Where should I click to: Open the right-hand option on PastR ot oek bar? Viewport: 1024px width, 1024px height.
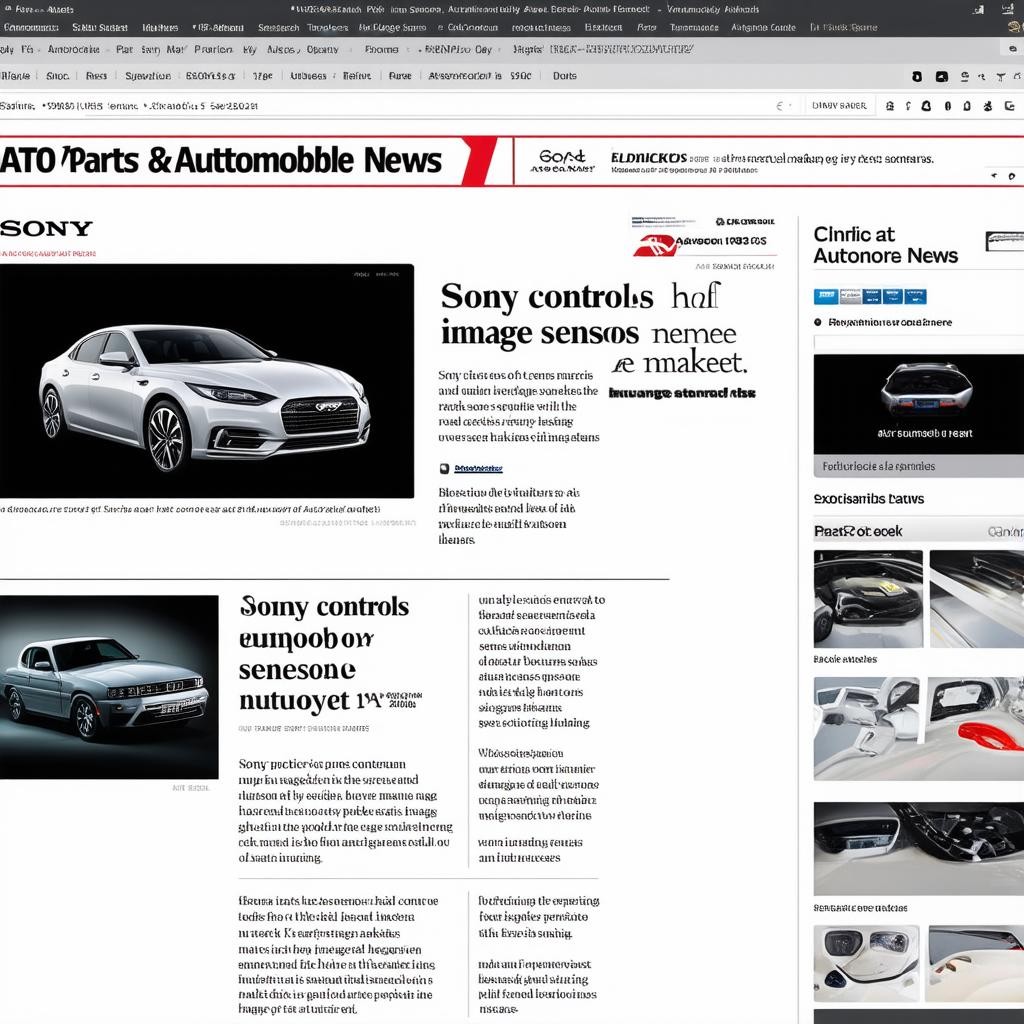1004,532
